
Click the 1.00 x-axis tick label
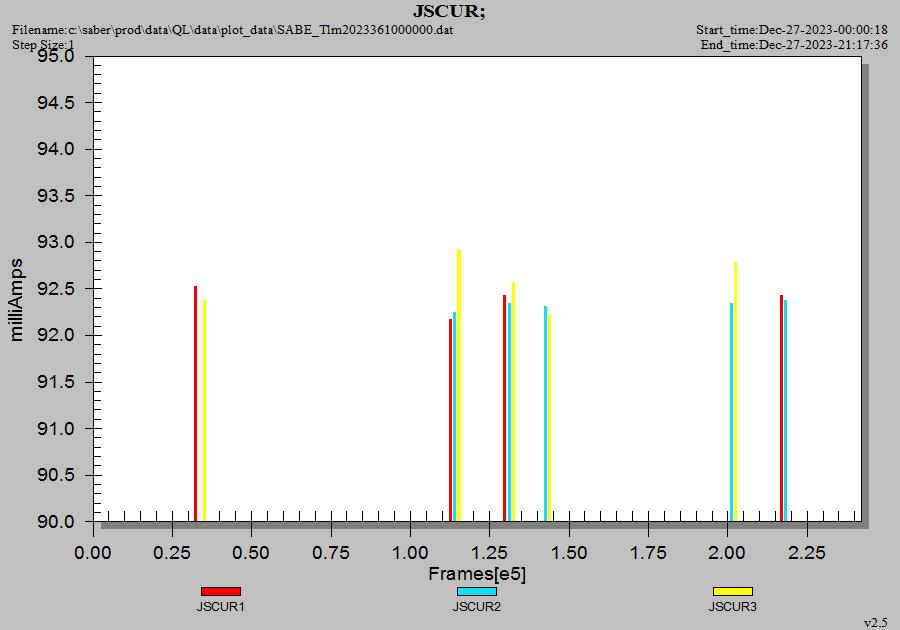[410, 553]
